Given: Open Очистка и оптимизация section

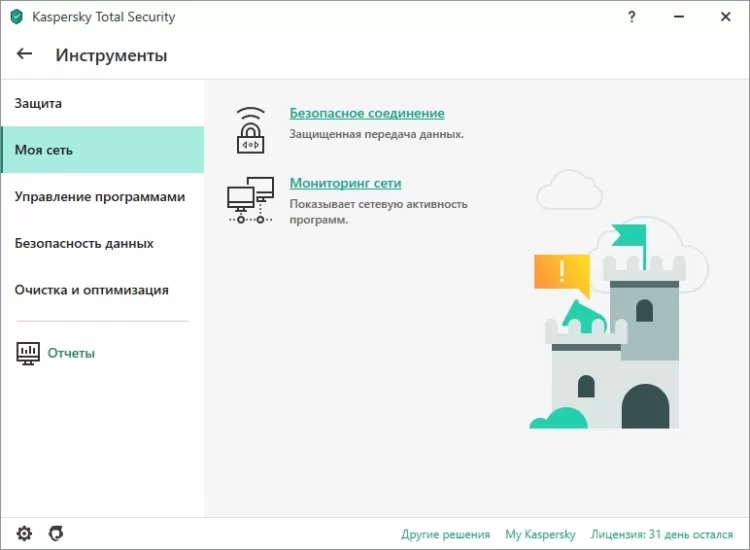Looking at the screenshot, I should click(102, 290).
